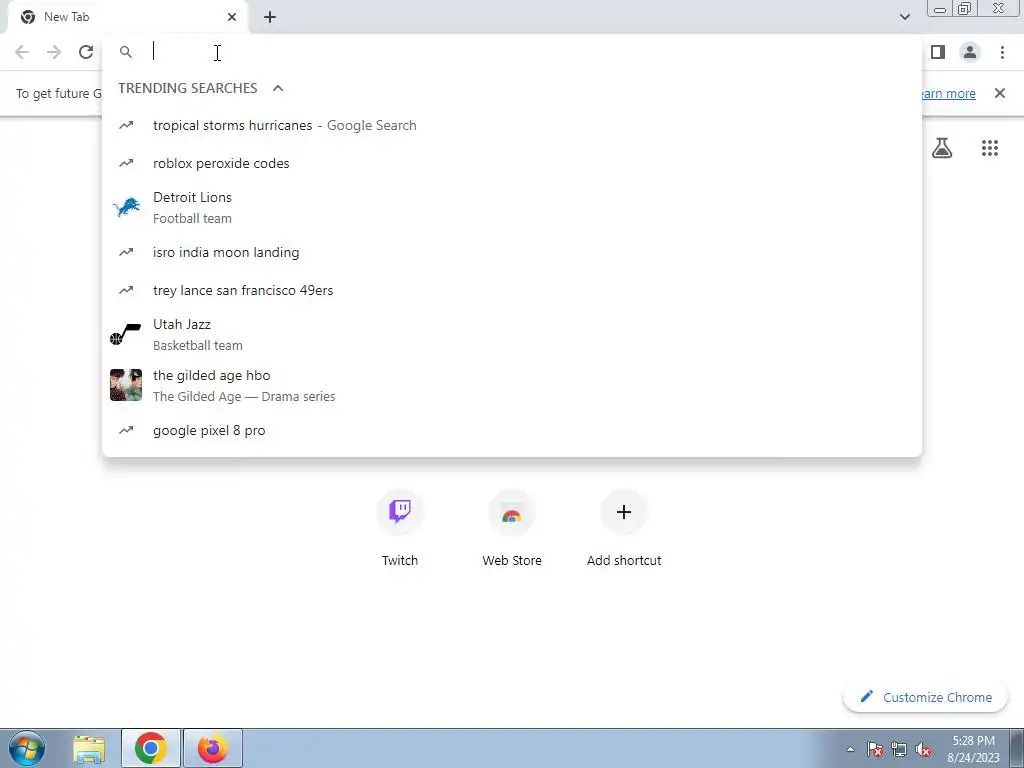Launch Firefox from the taskbar

(213, 748)
